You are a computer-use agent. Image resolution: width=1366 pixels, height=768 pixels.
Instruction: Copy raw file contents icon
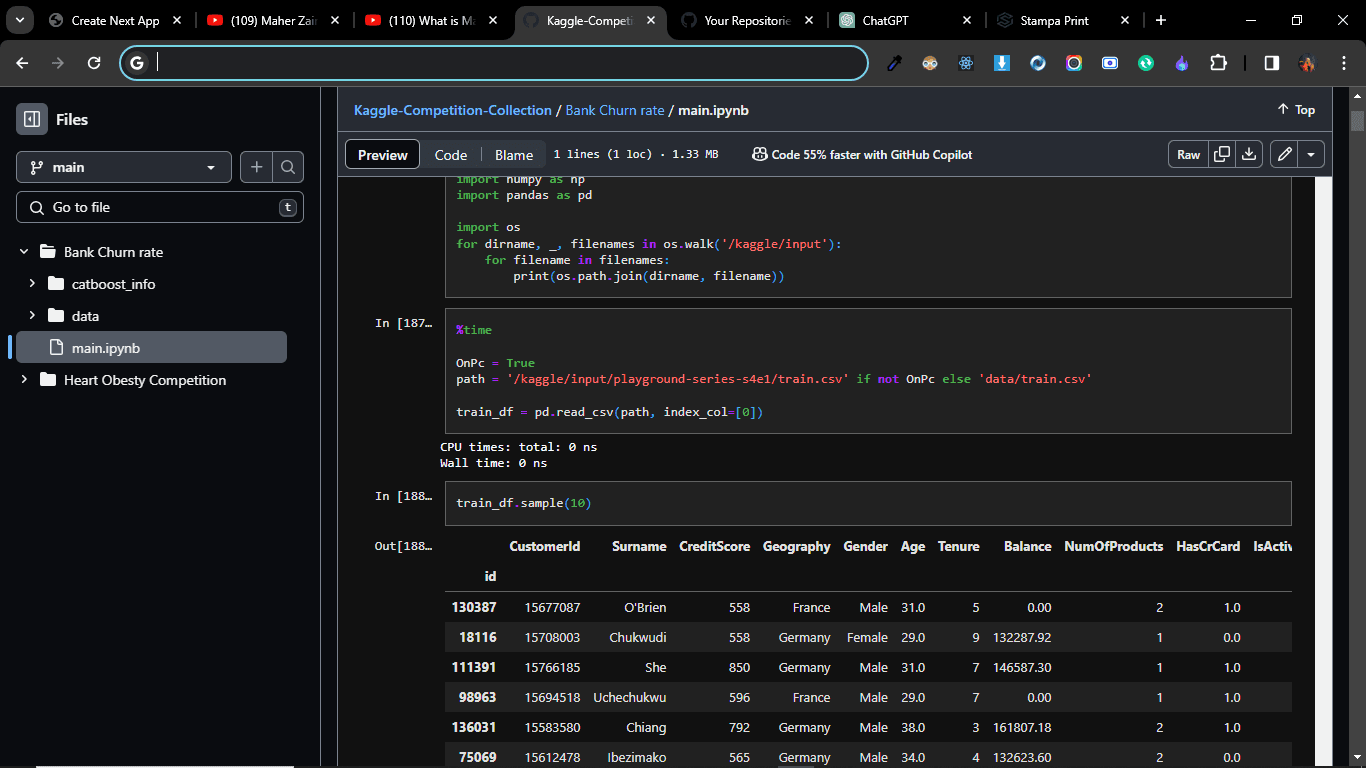[1221, 154]
